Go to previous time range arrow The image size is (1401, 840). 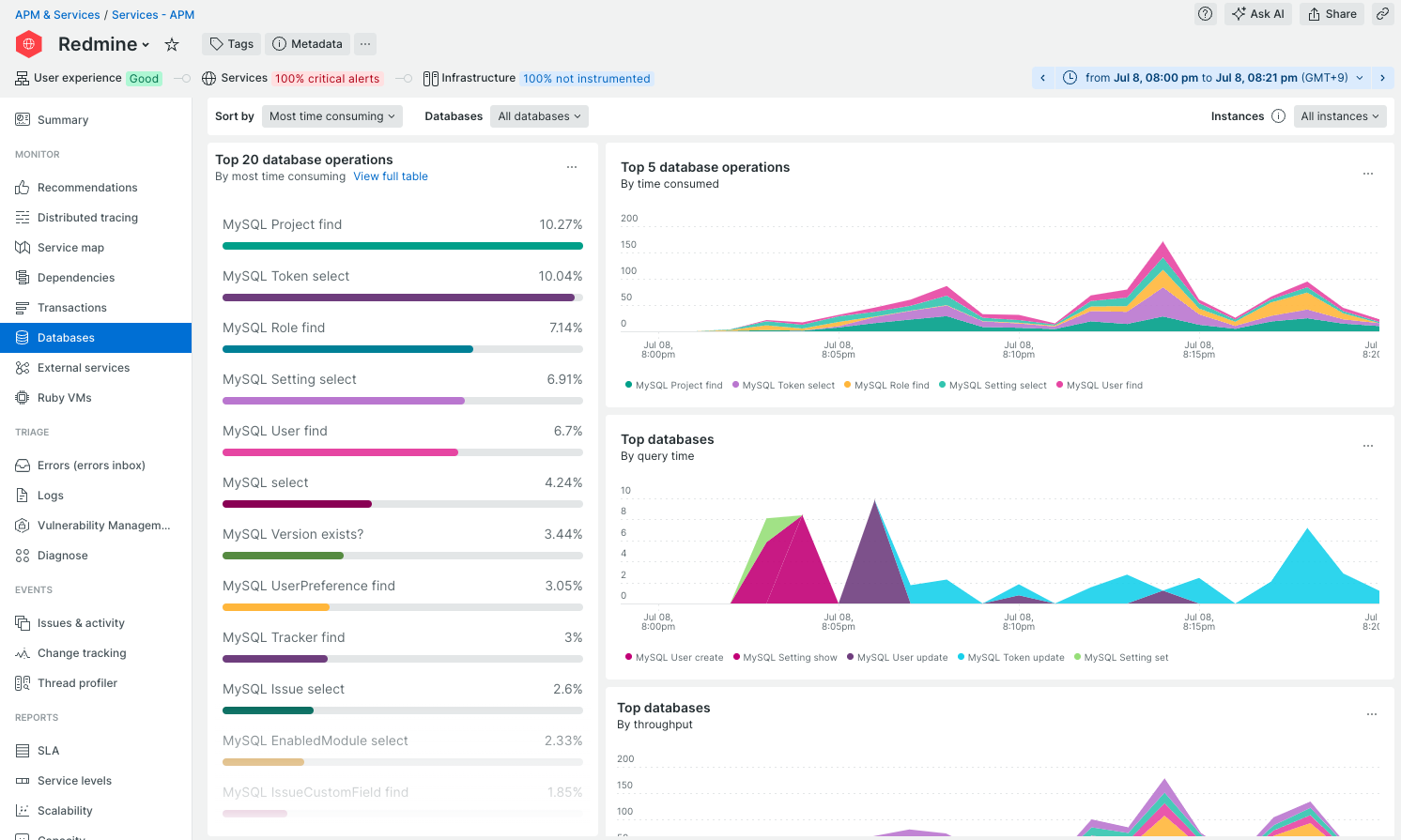(x=1042, y=78)
